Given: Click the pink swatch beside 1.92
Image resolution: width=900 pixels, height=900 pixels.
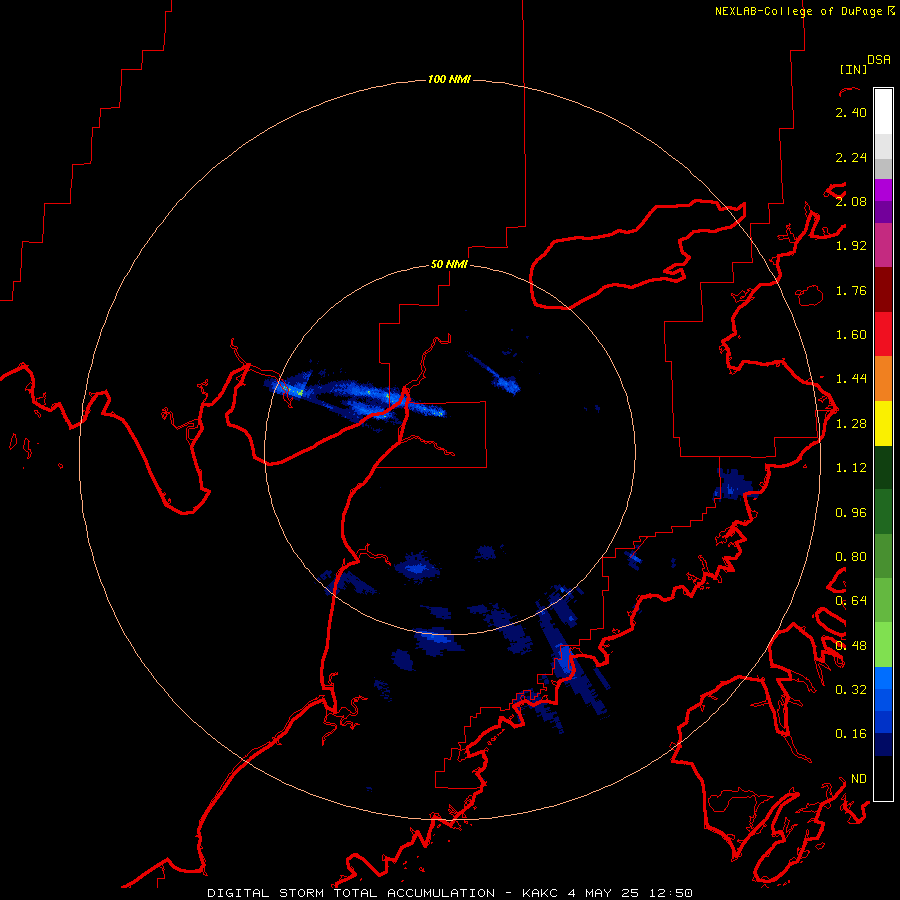Looking at the screenshot, I should 883,245.
